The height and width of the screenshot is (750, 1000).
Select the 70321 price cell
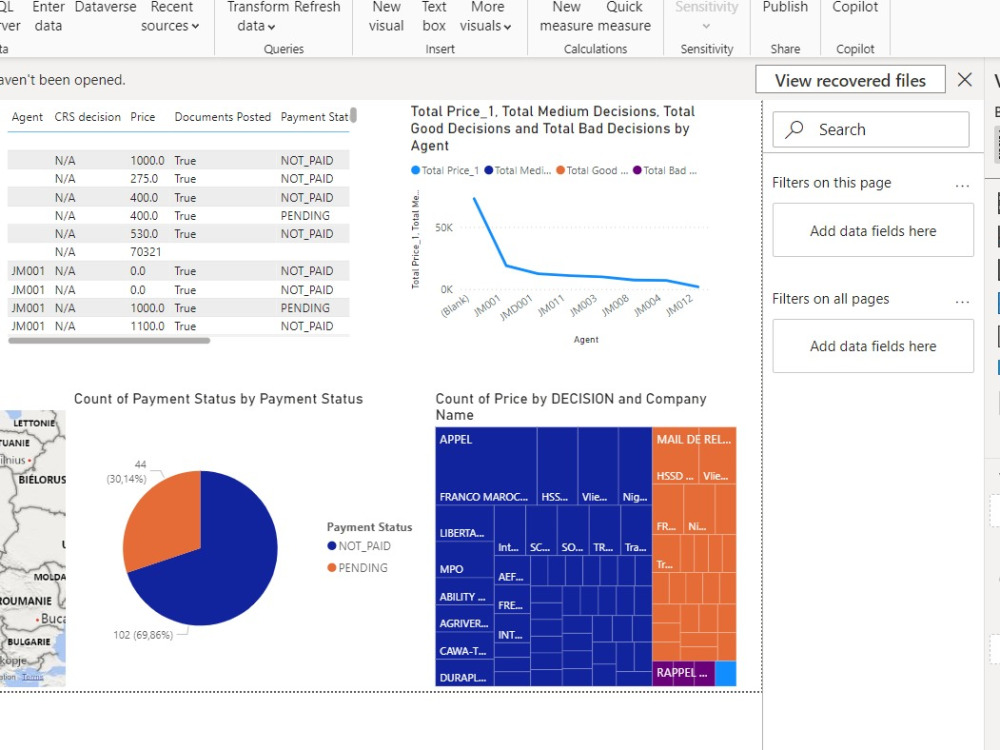pyautogui.click(x=145, y=252)
